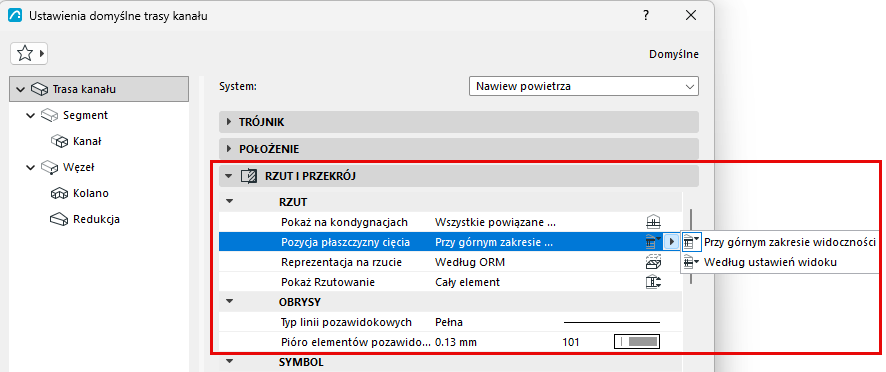The width and height of the screenshot is (886, 372).
Task: Click the Segment icon in tree
Action: pyautogui.click(x=50, y=115)
